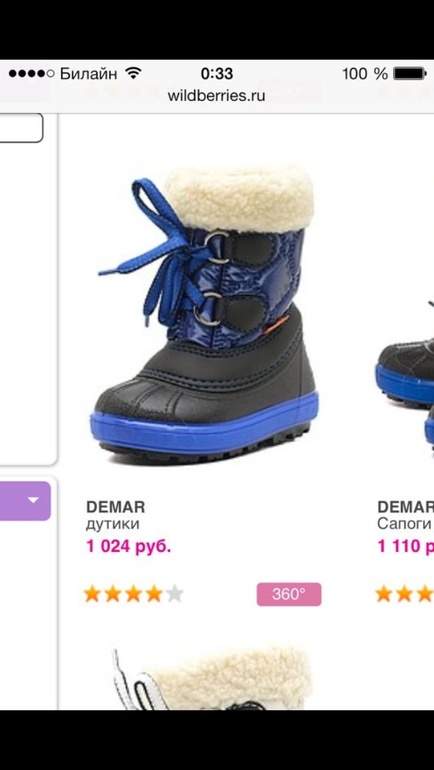Click the first orange rating star
This screenshot has width=434, height=770.
pyautogui.click(x=92, y=594)
